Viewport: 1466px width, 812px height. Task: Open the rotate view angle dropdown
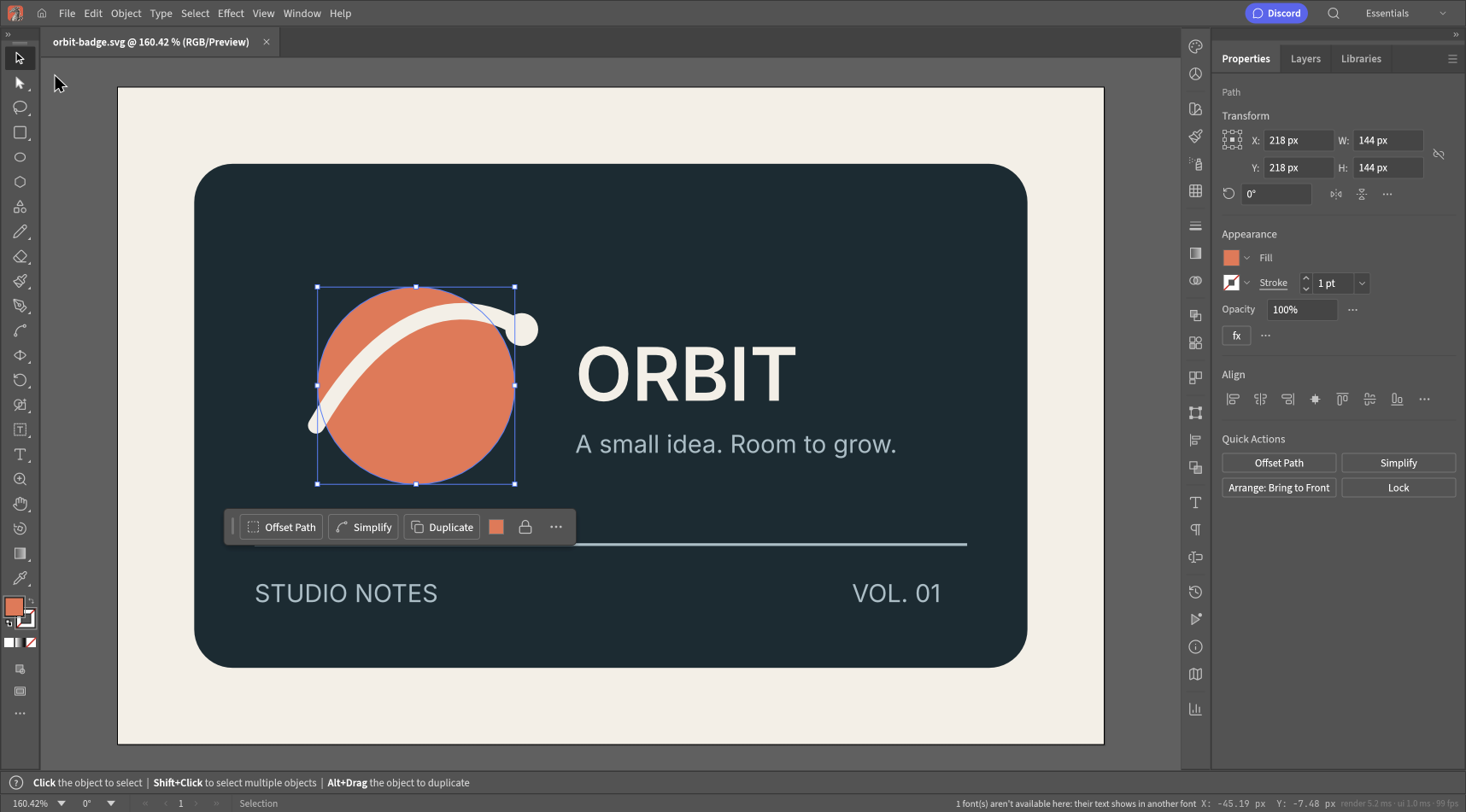tap(111, 803)
